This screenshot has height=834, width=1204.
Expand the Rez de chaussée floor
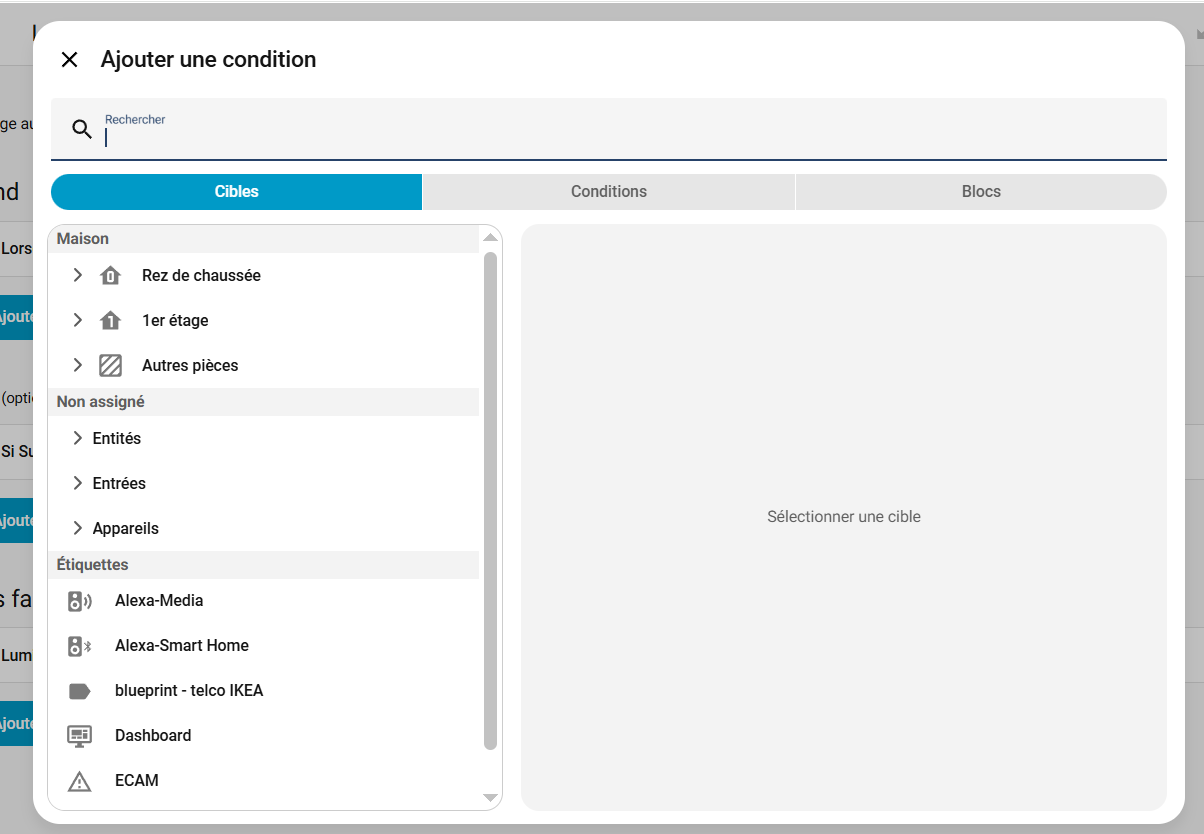point(78,275)
